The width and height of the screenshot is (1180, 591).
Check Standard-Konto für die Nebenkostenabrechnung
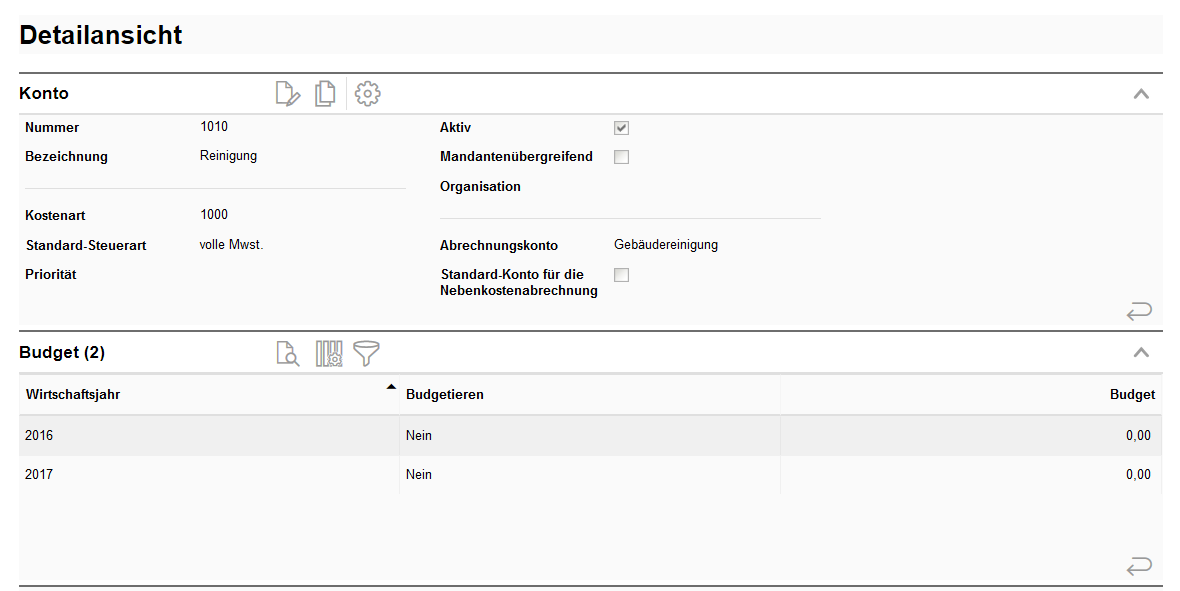point(621,275)
